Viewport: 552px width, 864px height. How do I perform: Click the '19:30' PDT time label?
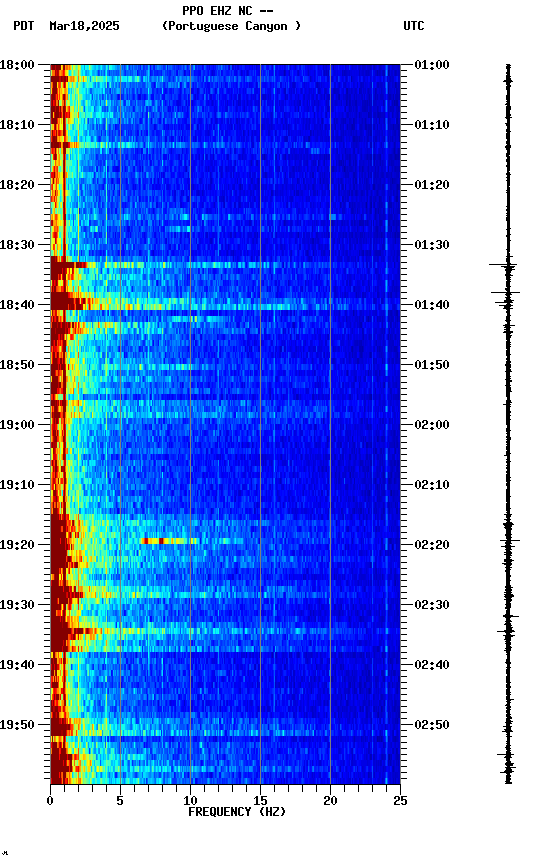pyautogui.click(x=17, y=605)
